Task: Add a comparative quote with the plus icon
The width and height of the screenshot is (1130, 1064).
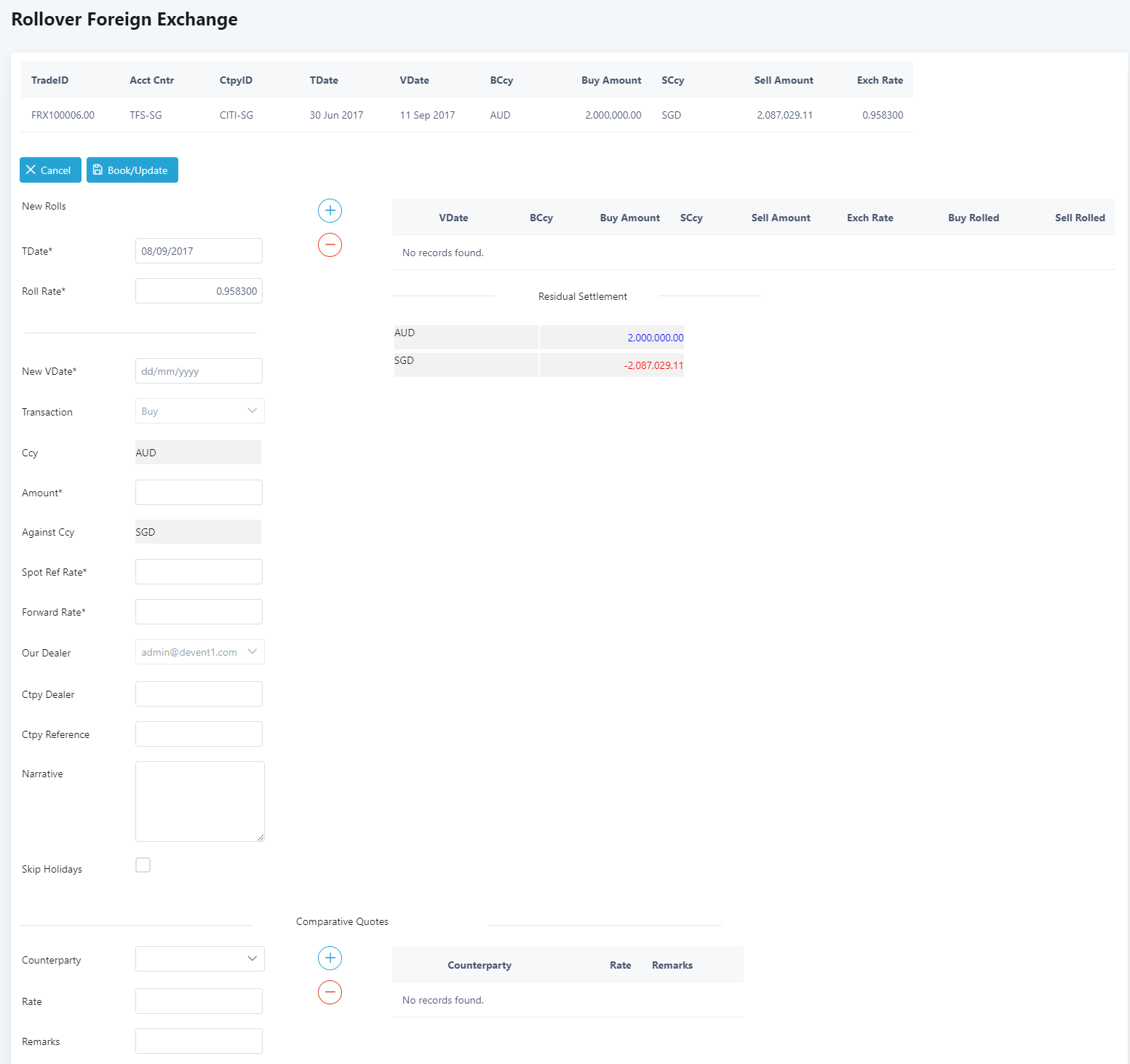Action: click(330, 958)
